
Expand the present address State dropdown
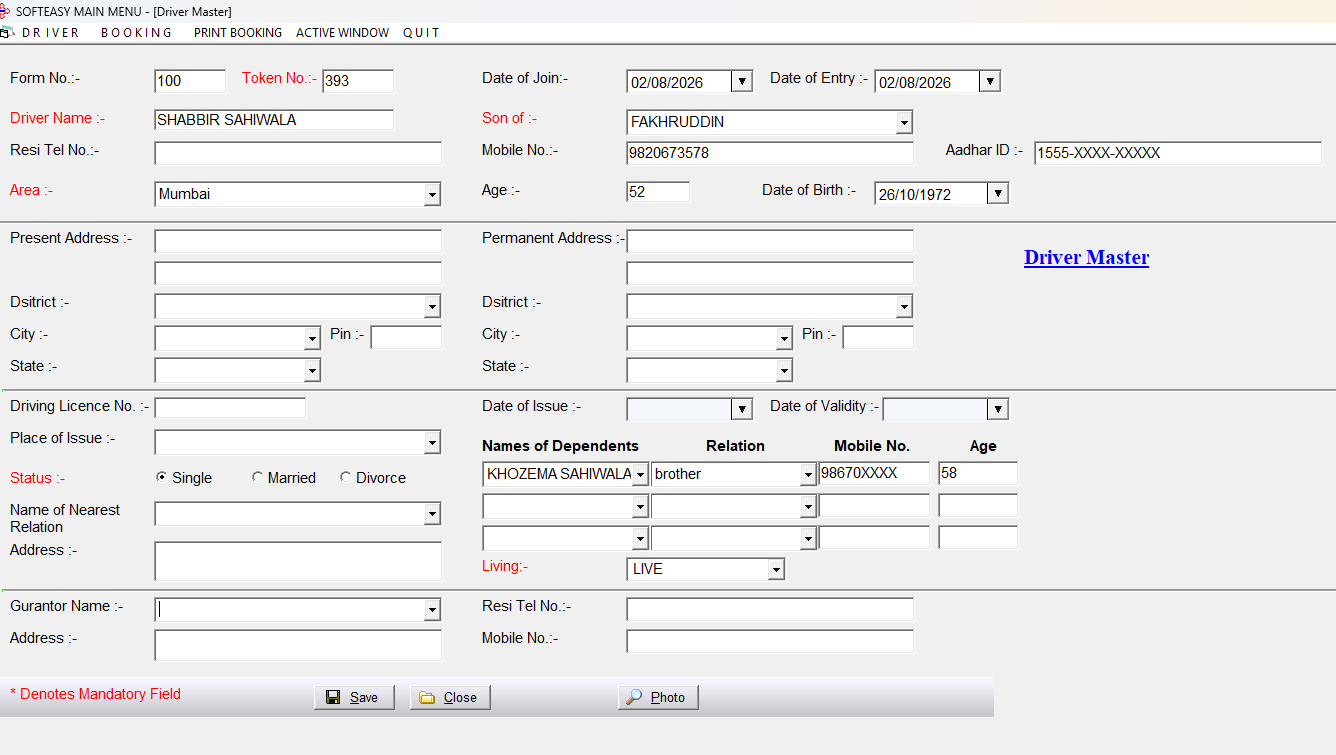(312, 371)
